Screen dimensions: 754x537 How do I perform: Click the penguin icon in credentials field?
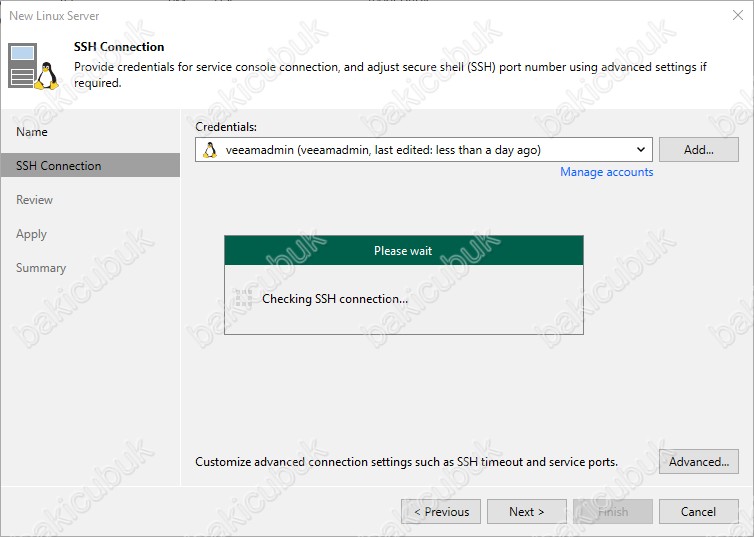210,150
